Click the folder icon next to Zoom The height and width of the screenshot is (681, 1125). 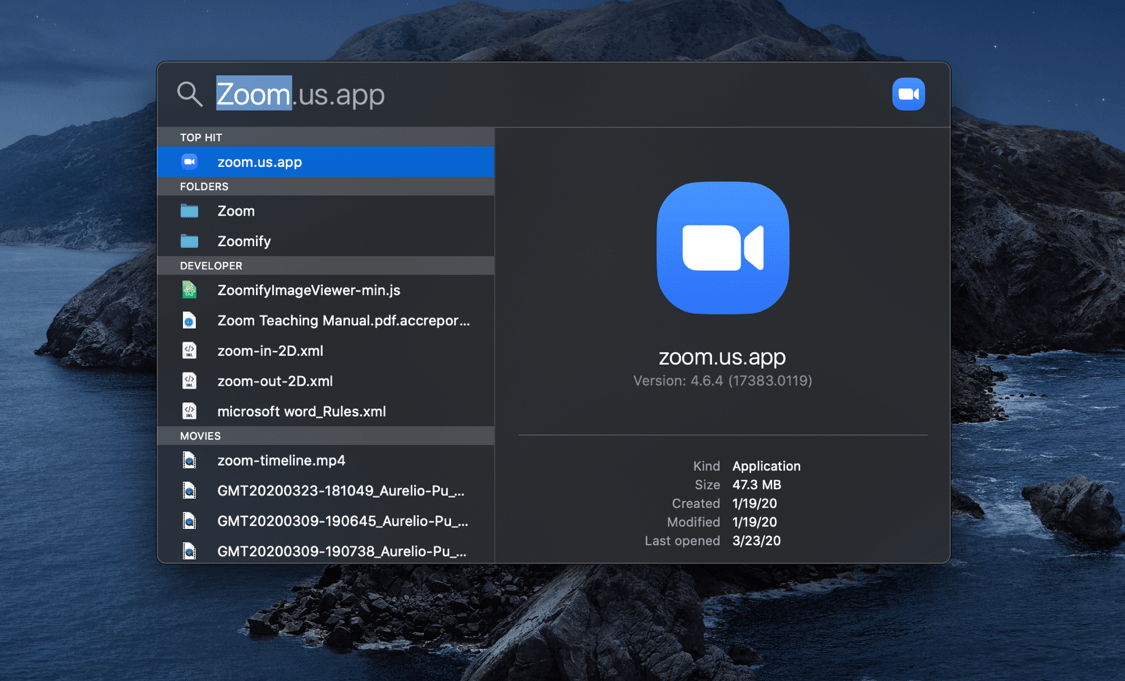pyautogui.click(x=189, y=211)
